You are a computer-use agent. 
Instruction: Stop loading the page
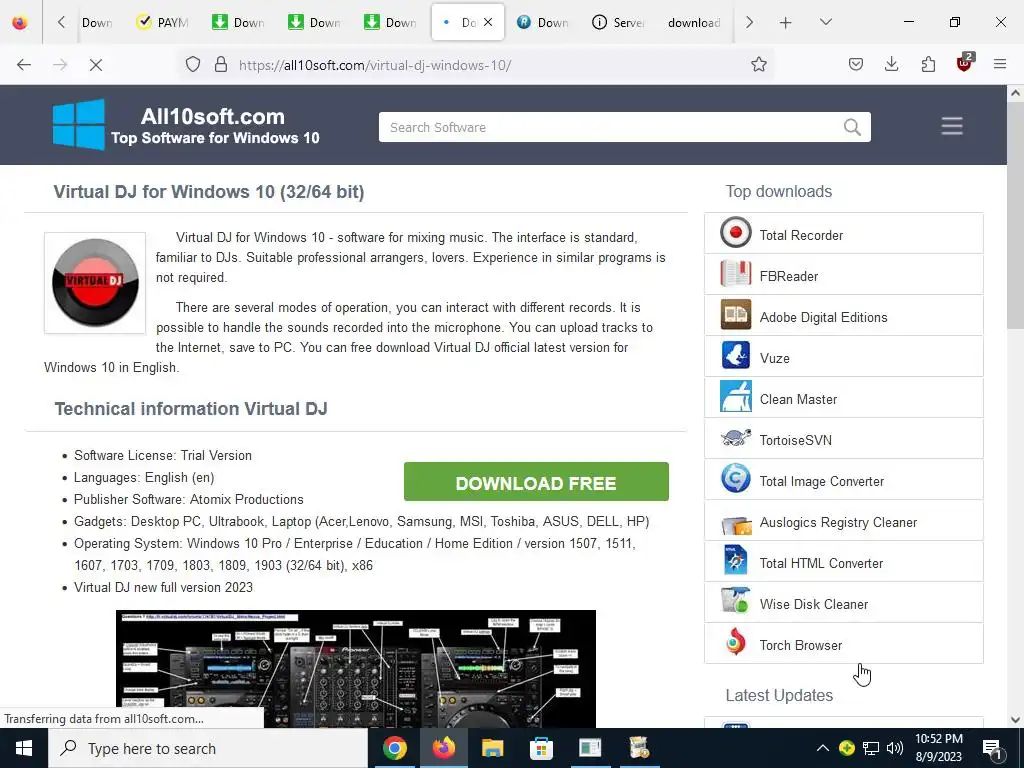(x=95, y=64)
